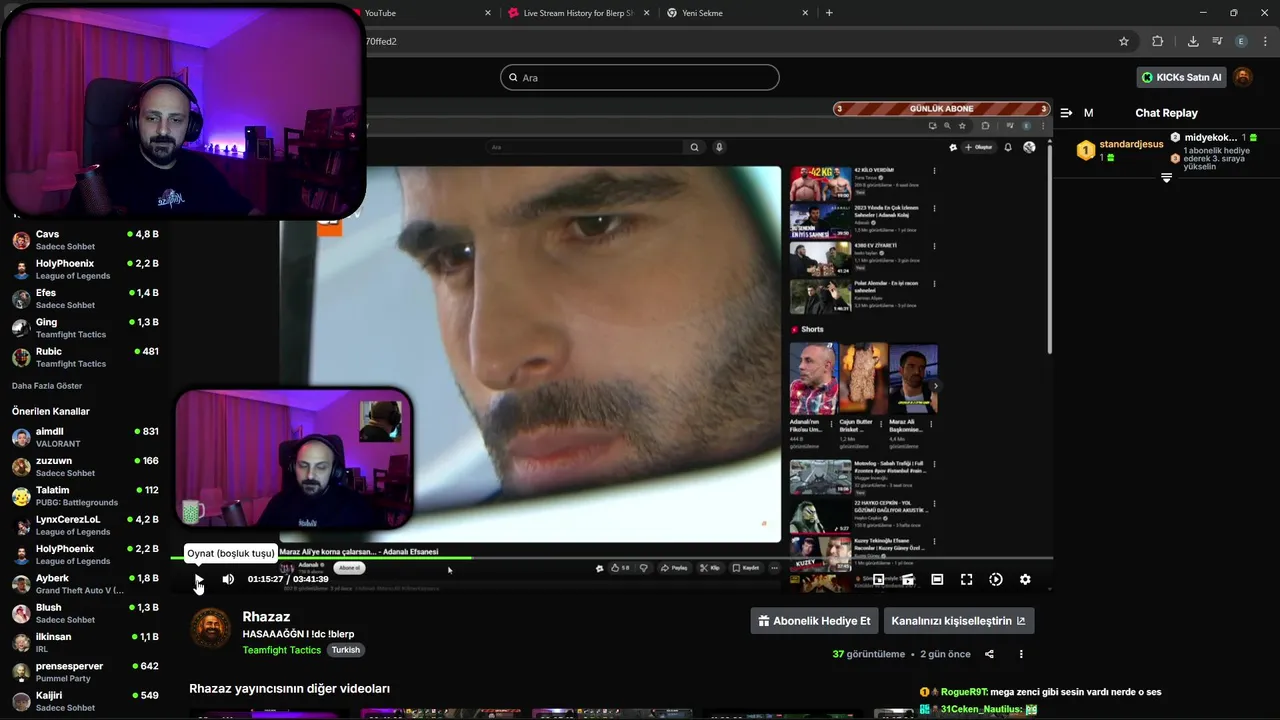1280x720 pixels.
Task: Open ilkinsan IRL channel
Action: [85, 642]
